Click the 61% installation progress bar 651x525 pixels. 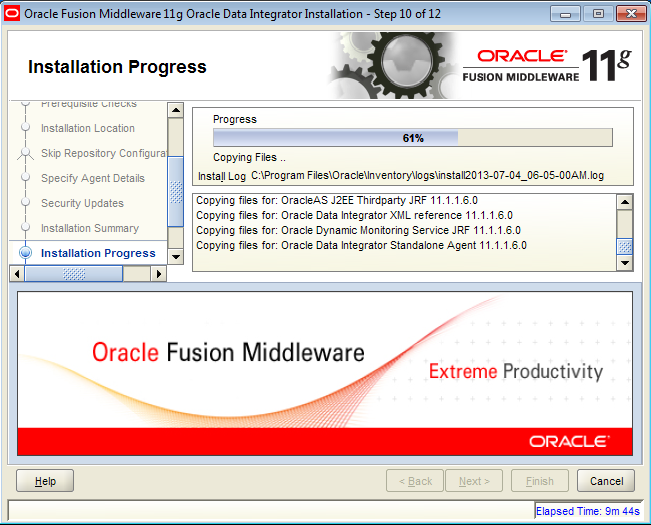413,138
